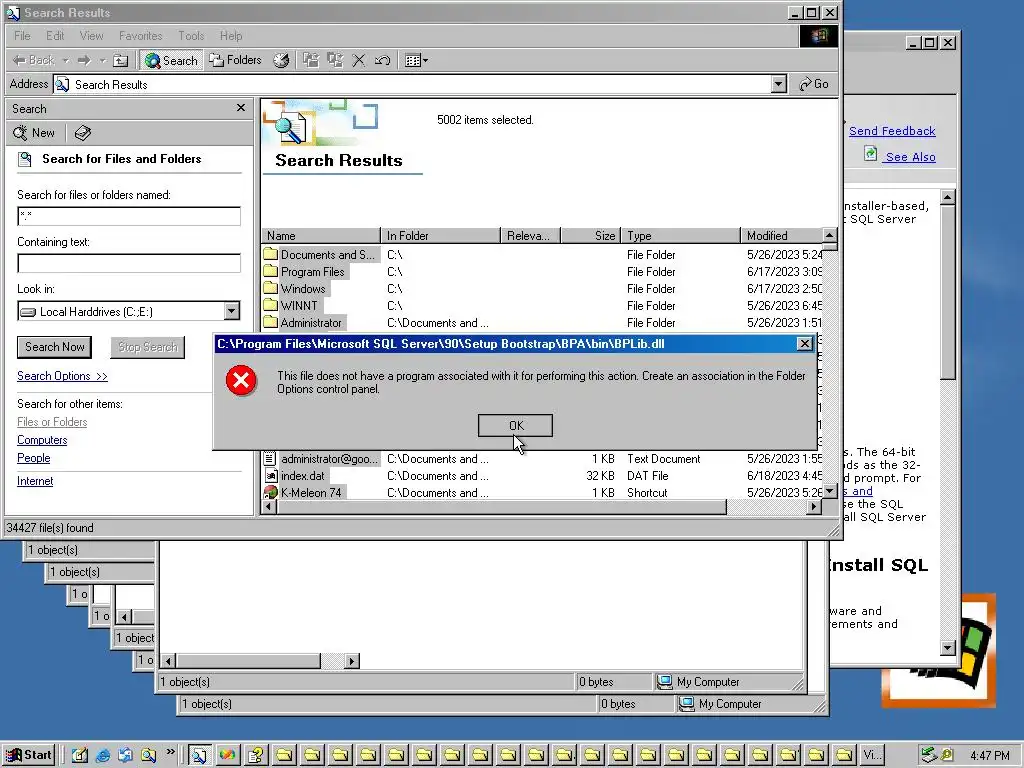Viewport: 1024px width, 768px height.
Task: Click the Undo toolbar icon
Action: tap(383, 60)
